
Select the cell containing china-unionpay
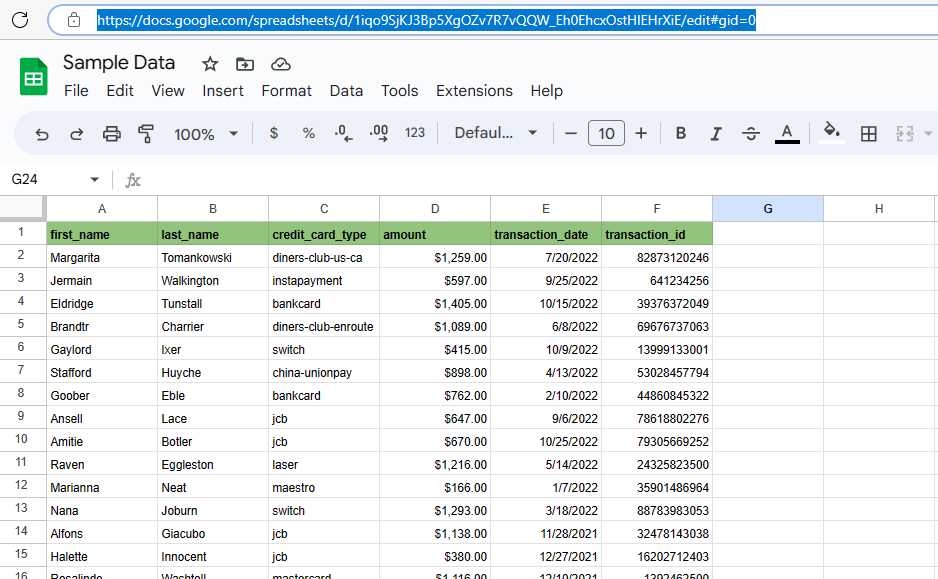pyautogui.click(x=324, y=373)
